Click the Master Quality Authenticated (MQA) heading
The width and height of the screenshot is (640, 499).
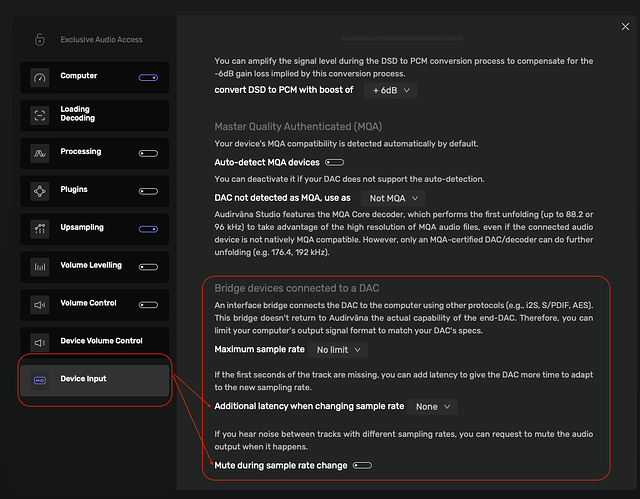tap(298, 126)
